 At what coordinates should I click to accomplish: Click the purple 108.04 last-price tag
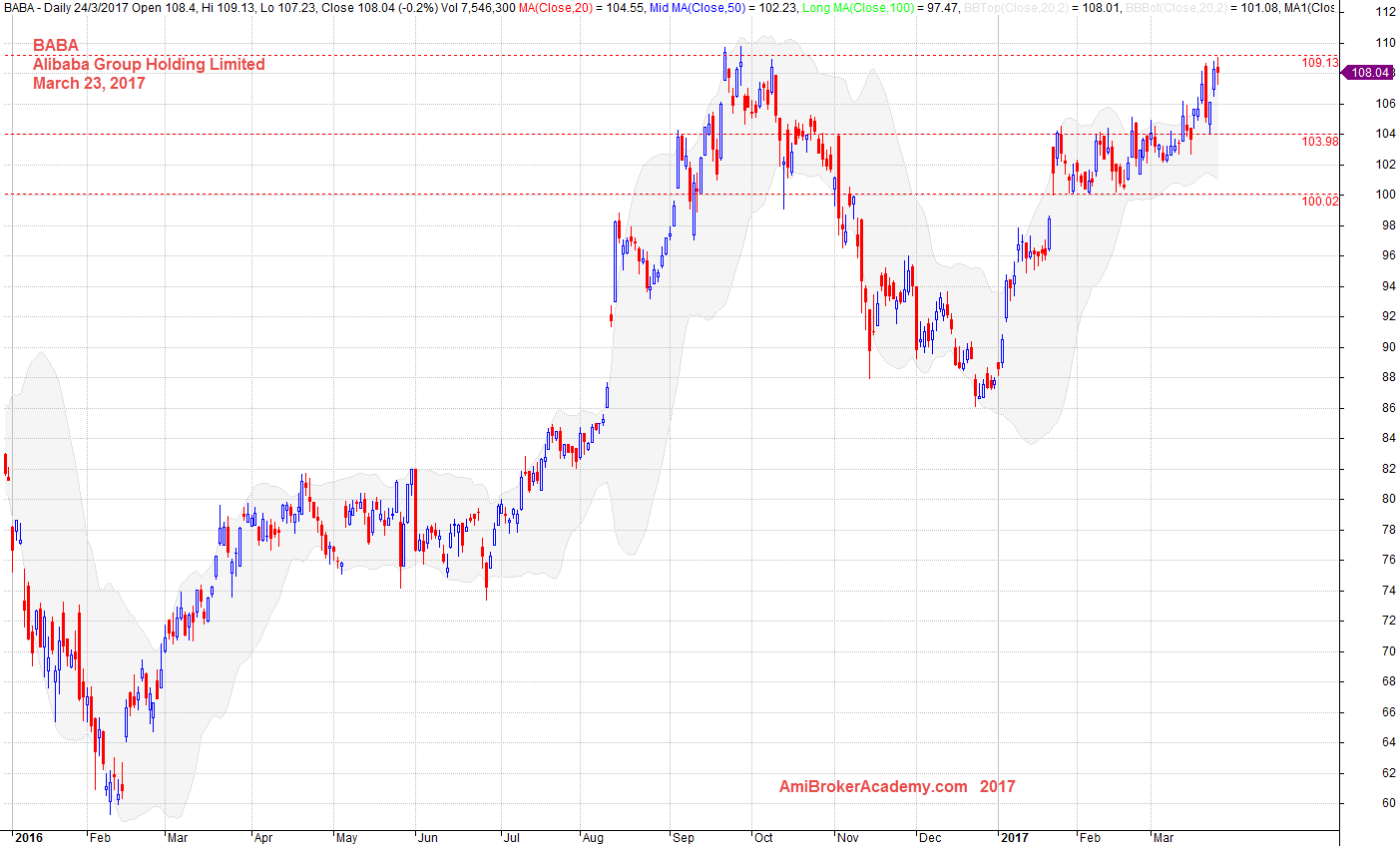tap(1368, 72)
